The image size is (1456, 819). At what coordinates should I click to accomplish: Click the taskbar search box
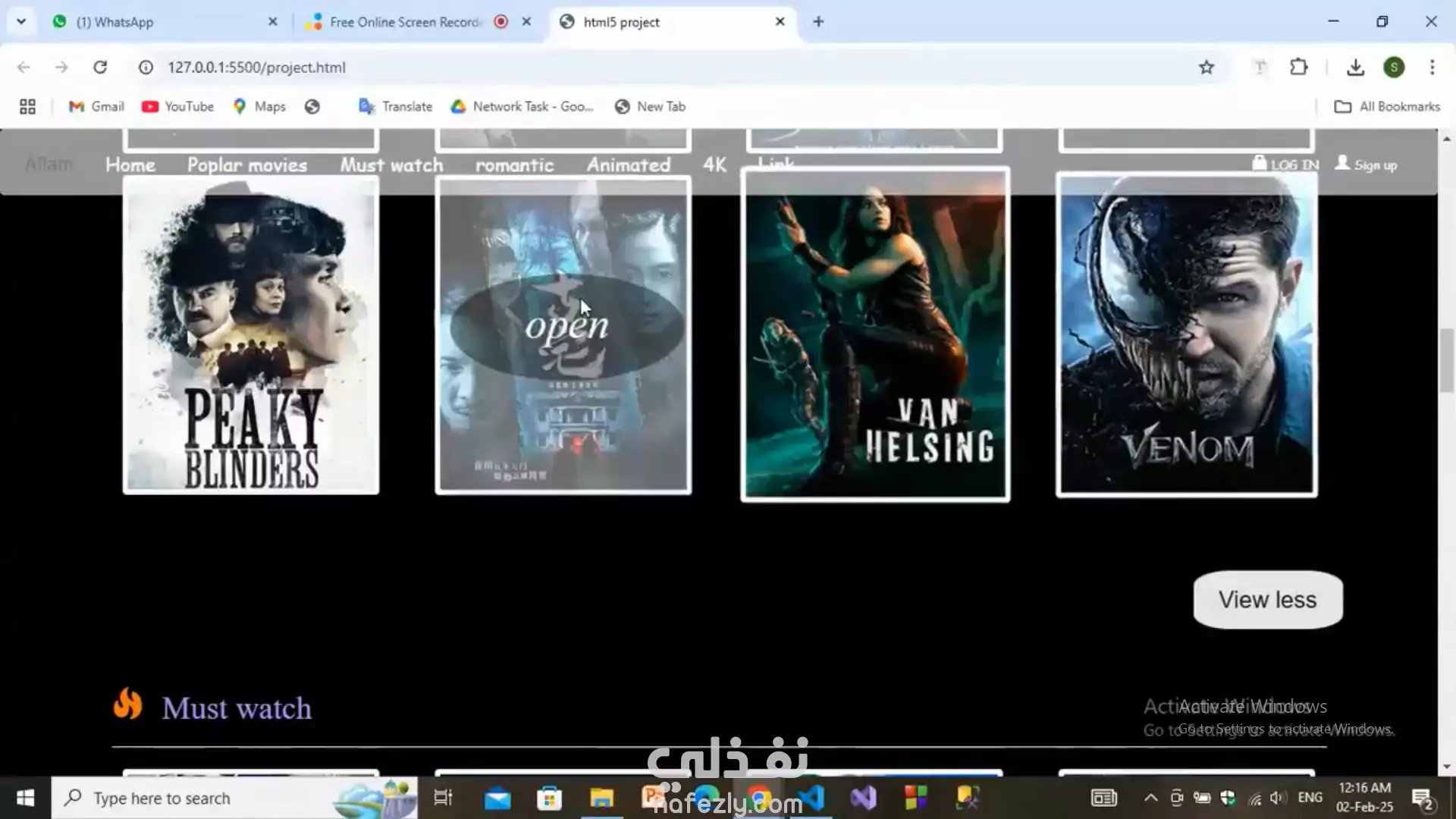pyautogui.click(x=234, y=798)
